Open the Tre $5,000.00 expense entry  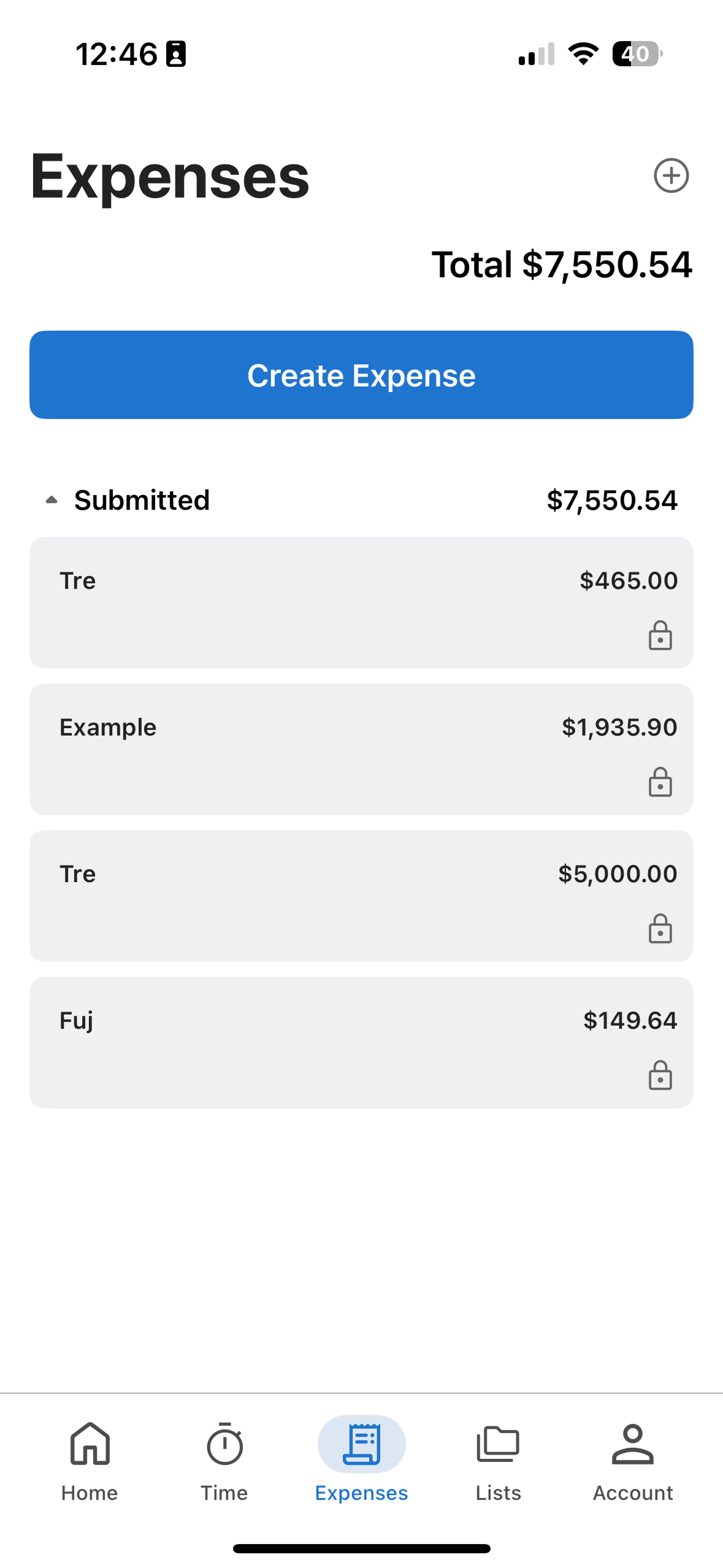point(361,896)
